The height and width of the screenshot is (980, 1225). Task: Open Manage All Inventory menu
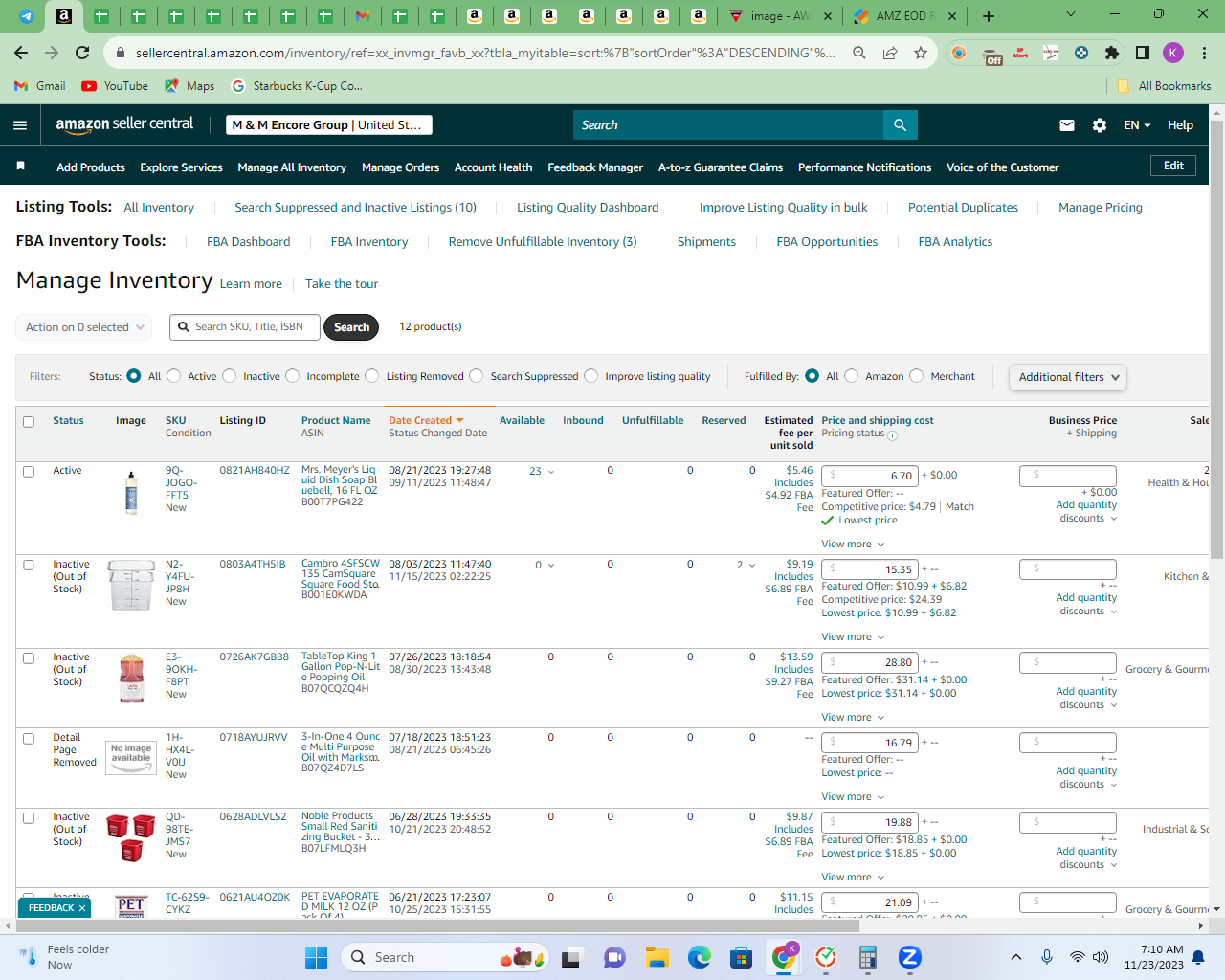click(x=292, y=167)
